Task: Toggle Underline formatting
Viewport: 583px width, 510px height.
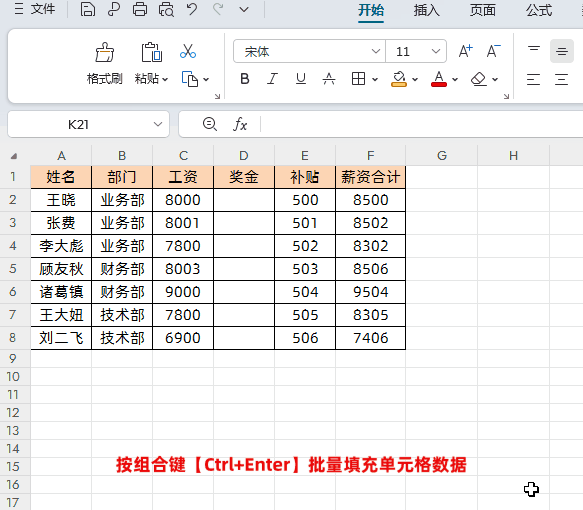Action: pyautogui.click(x=301, y=79)
